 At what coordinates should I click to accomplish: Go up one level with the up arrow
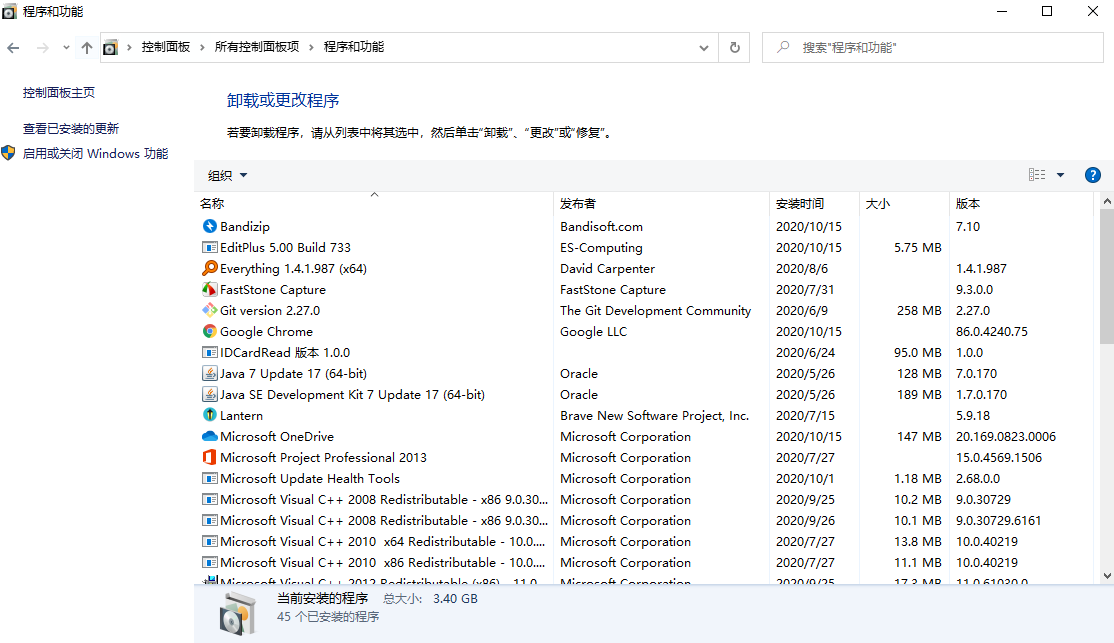[87, 48]
